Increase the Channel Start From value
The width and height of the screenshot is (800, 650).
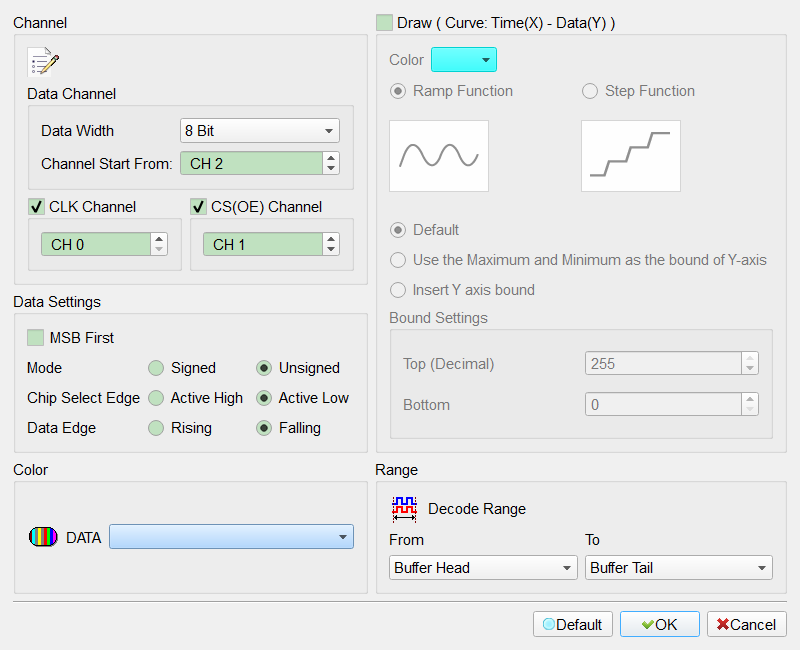point(331,158)
